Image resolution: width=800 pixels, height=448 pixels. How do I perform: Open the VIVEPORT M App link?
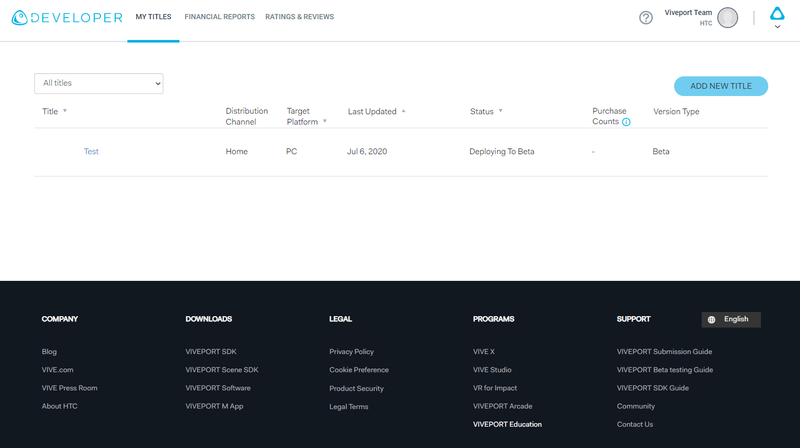tap(214, 407)
